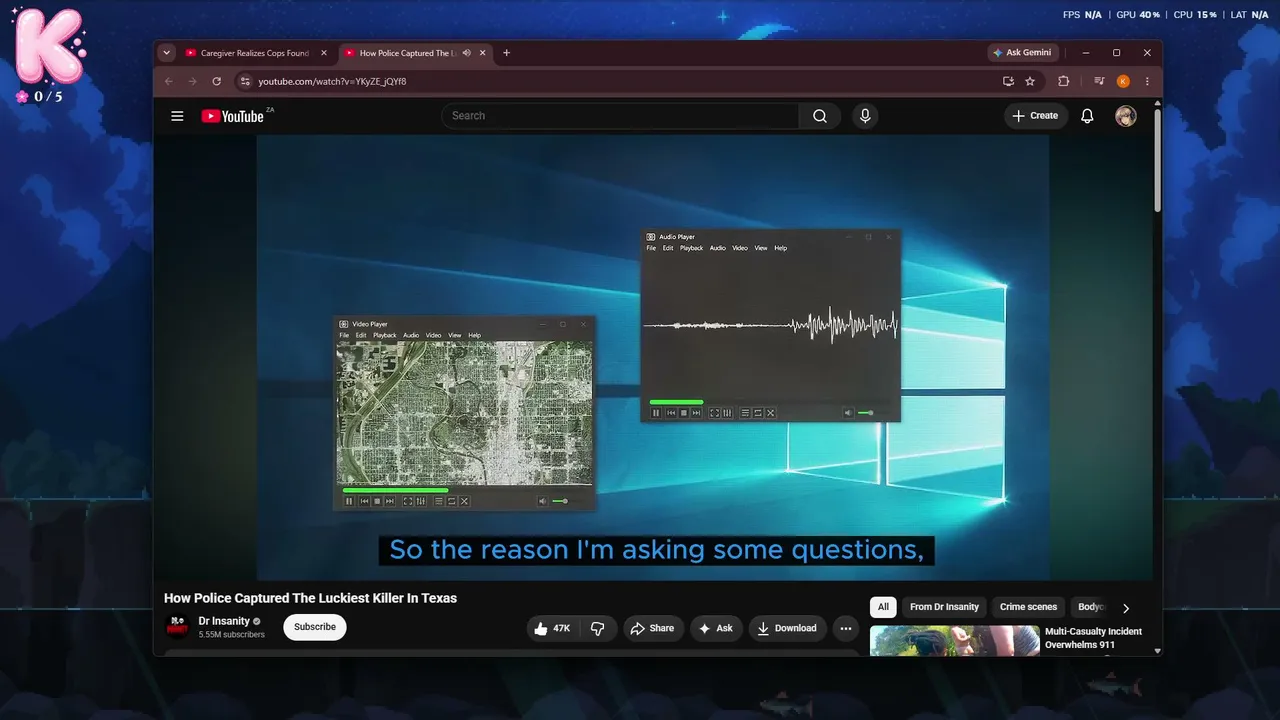
Task: Mute the tab via its speaker icon
Action: [x=466, y=53]
